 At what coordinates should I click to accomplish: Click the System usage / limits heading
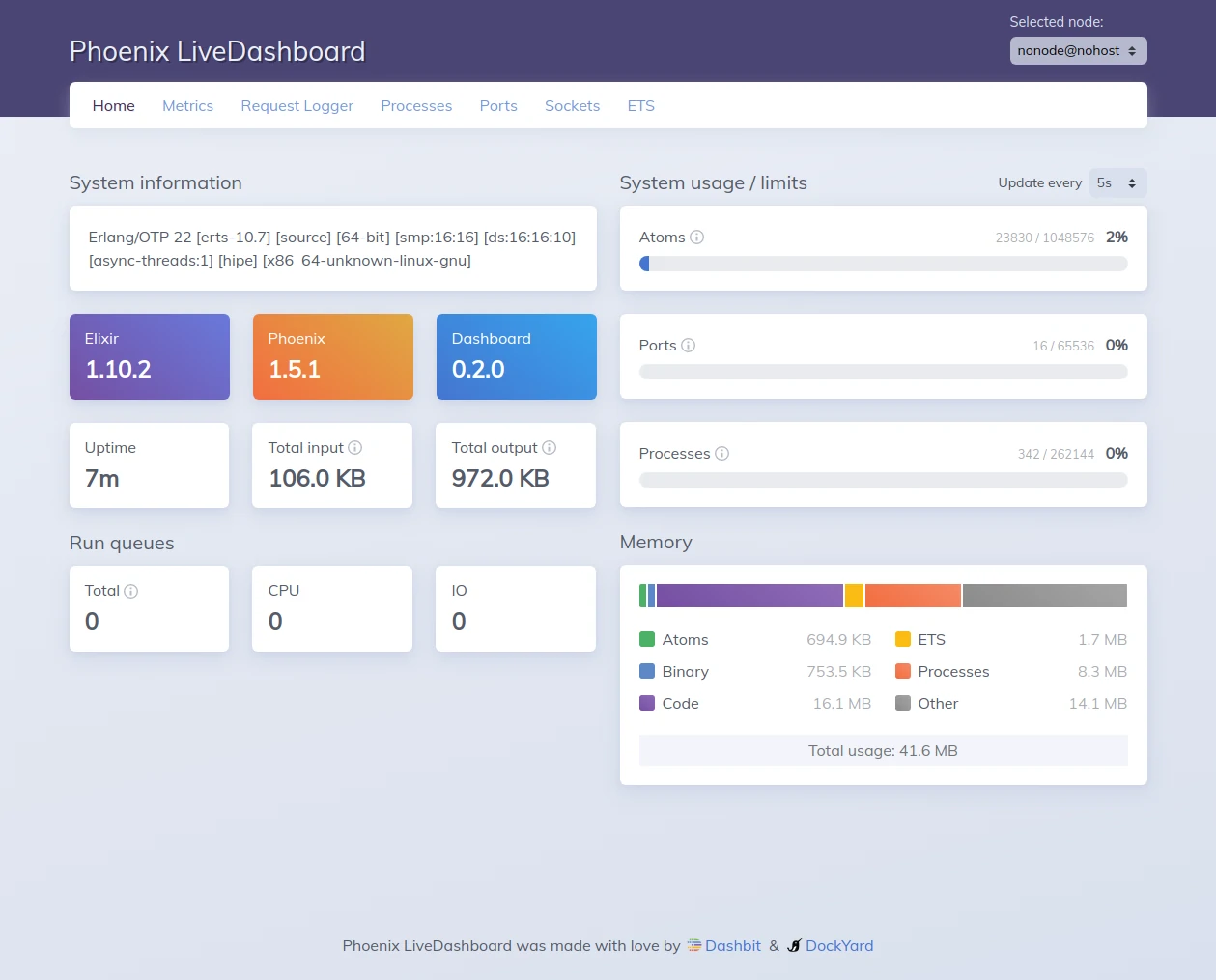(714, 183)
